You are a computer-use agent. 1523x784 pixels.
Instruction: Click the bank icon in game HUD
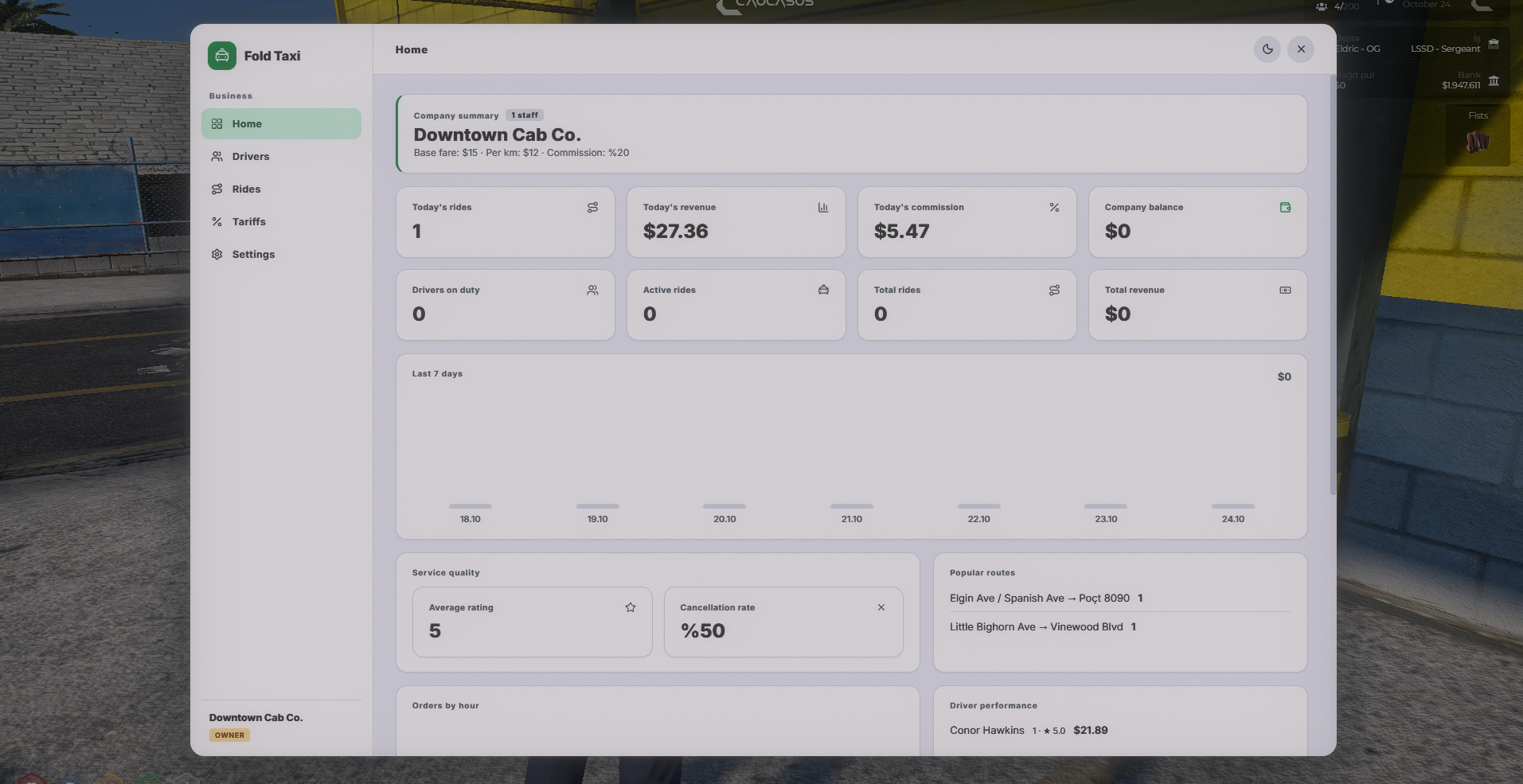pos(1494,80)
